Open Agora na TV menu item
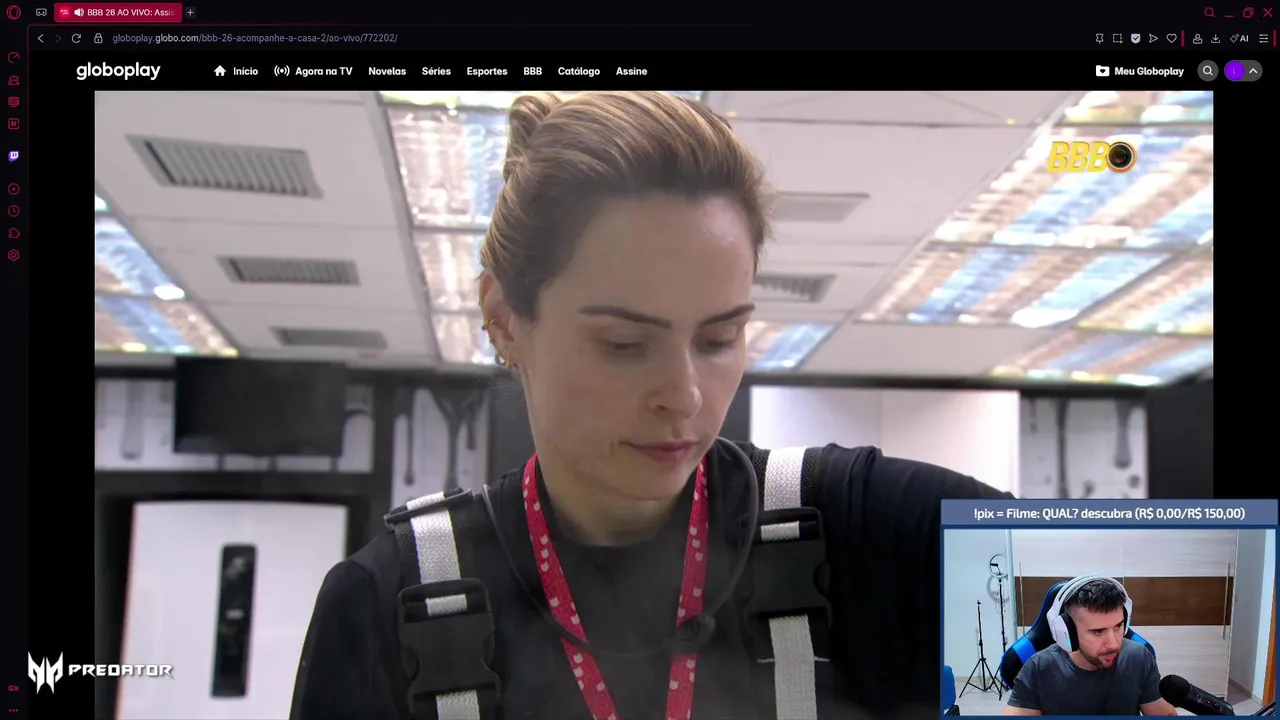This screenshot has width=1280, height=720. click(x=313, y=71)
